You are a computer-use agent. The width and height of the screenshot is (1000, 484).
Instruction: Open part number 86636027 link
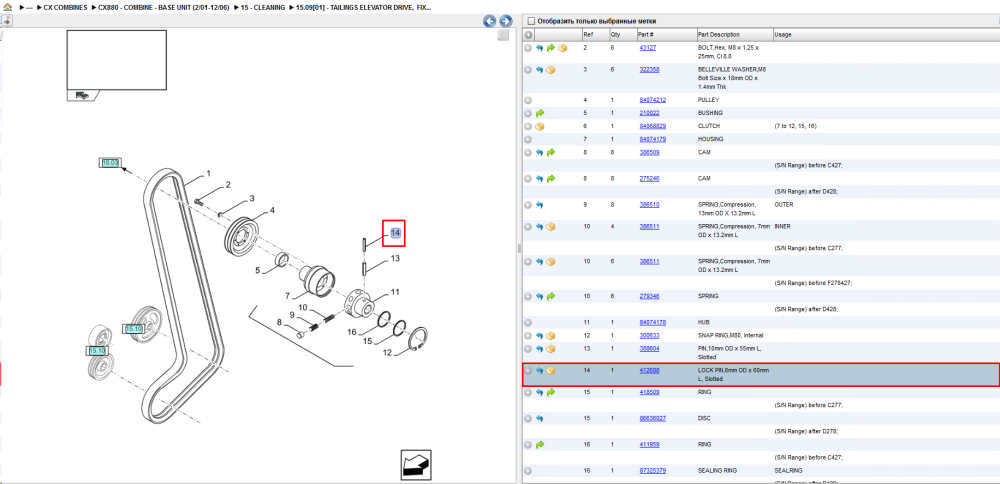click(652, 418)
